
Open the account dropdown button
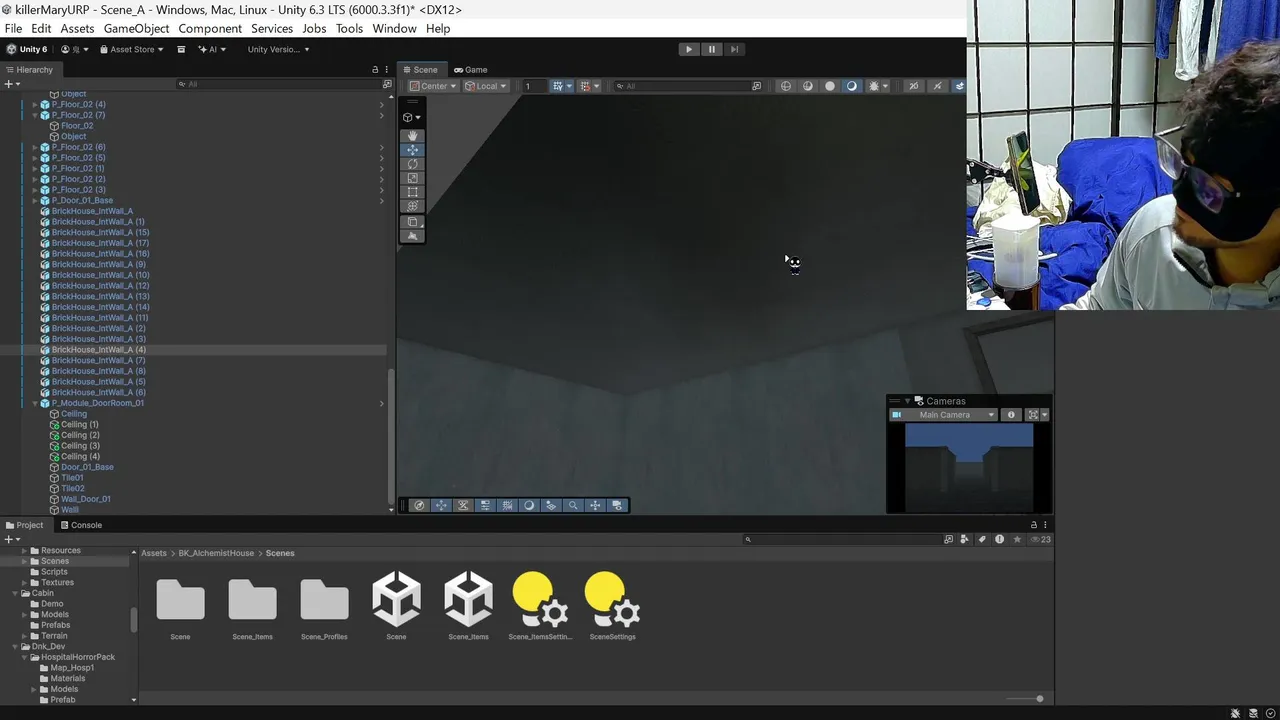tap(75, 49)
